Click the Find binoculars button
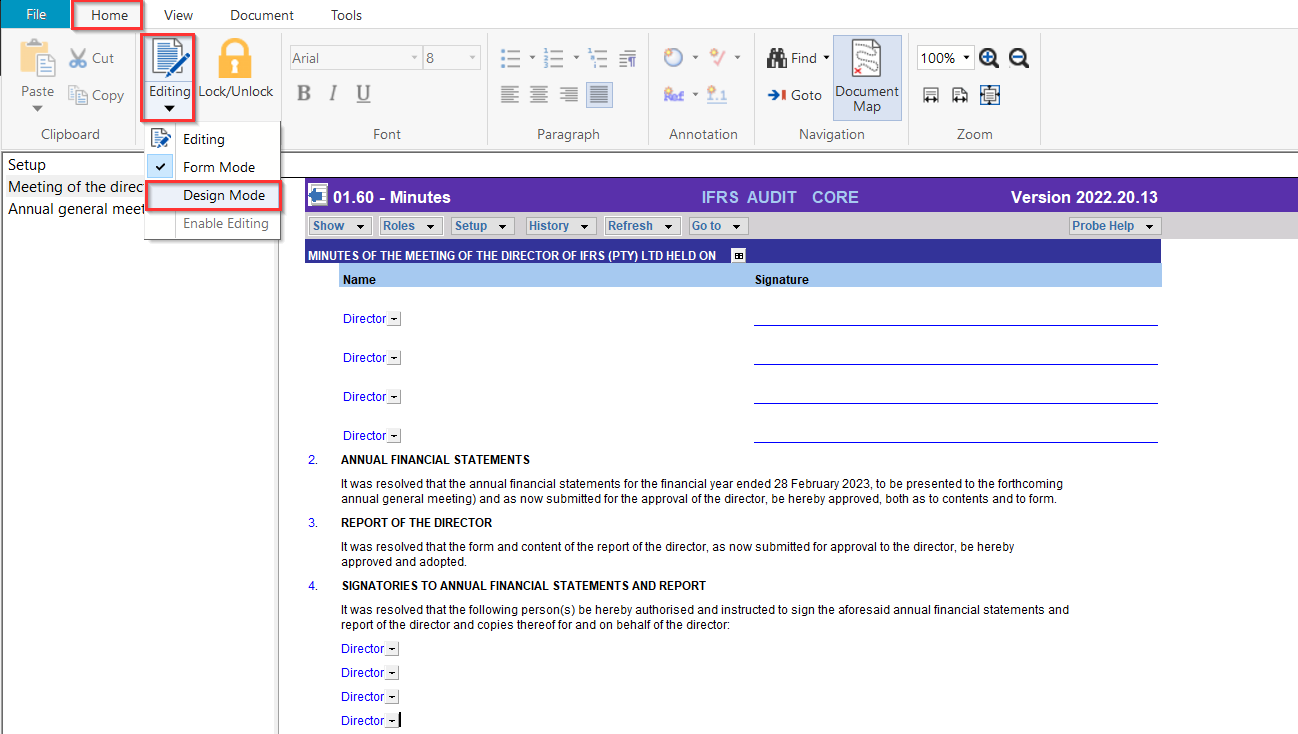This screenshot has height=734, width=1298. coord(797,58)
